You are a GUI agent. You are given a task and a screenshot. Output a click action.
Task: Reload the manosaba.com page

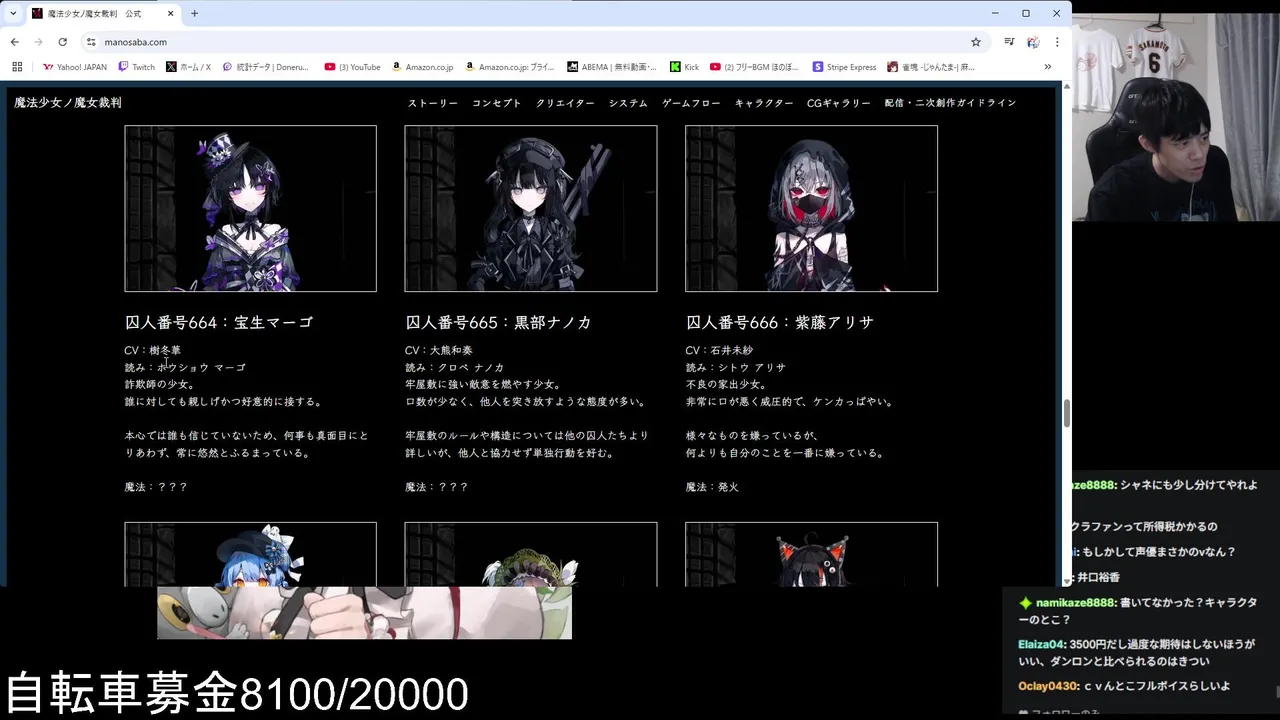point(62,42)
